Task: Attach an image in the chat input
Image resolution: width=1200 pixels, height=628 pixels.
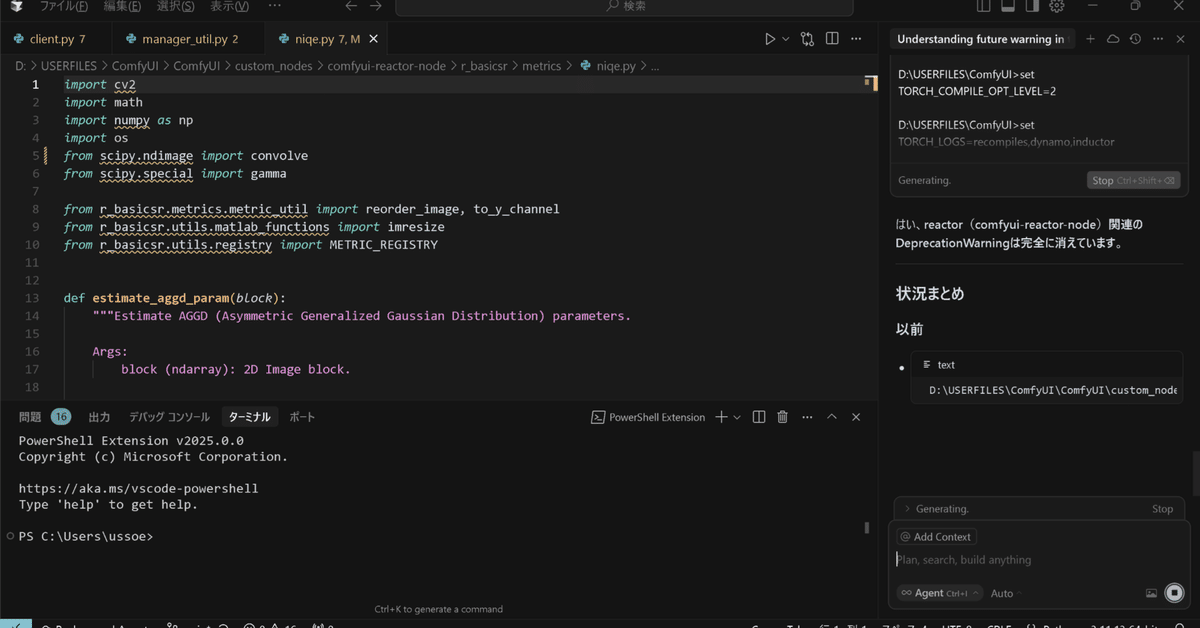Action: tap(1152, 593)
